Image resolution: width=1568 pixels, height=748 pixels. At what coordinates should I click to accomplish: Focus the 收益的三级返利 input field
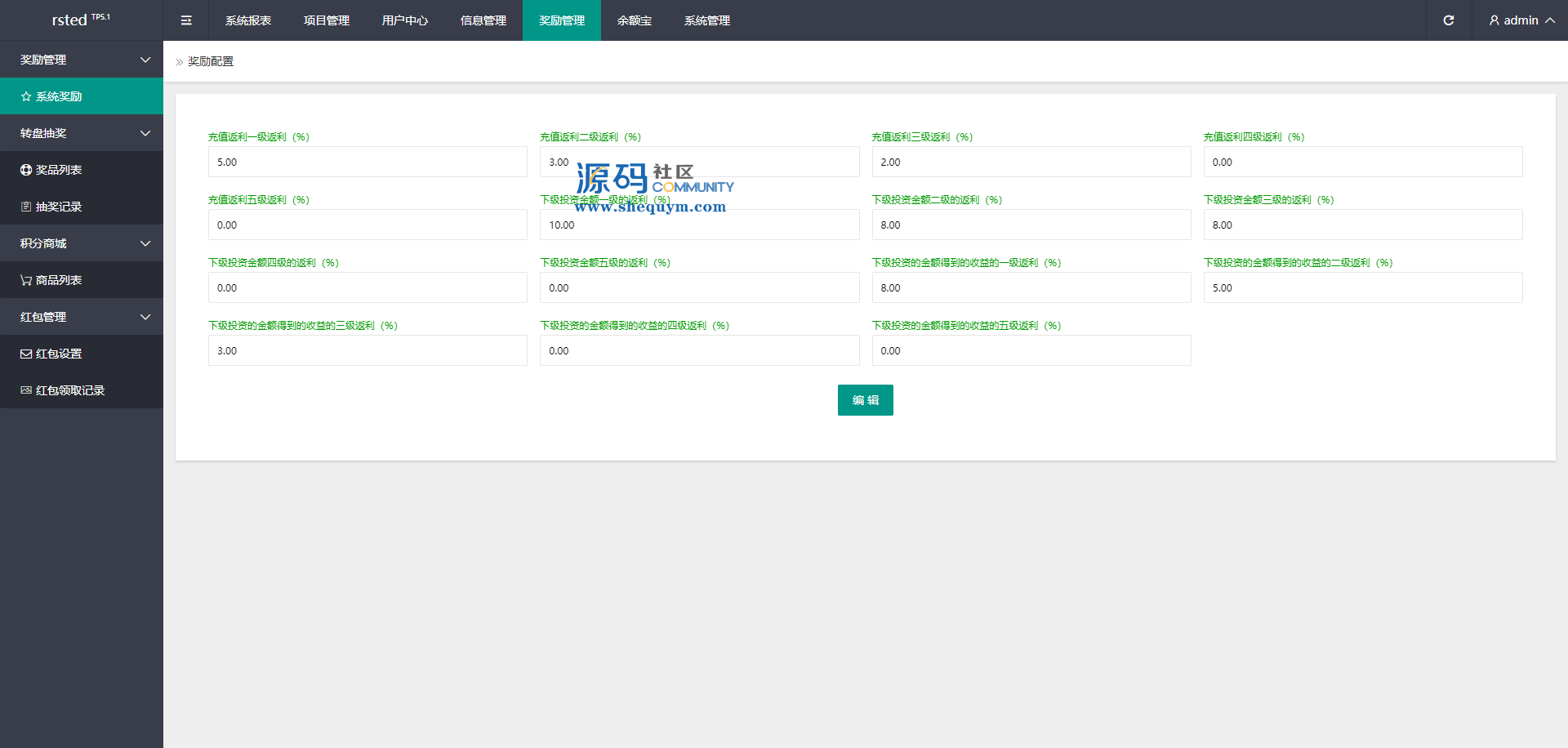coord(367,350)
